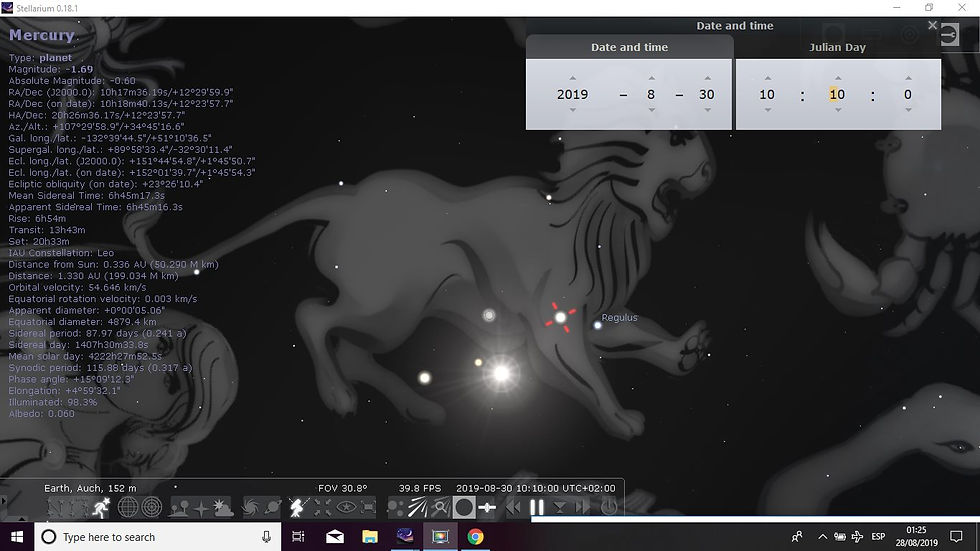The image size is (980, 551).
Task: Click the date-time readout in status bar
Action: click(x=536, y=488)
